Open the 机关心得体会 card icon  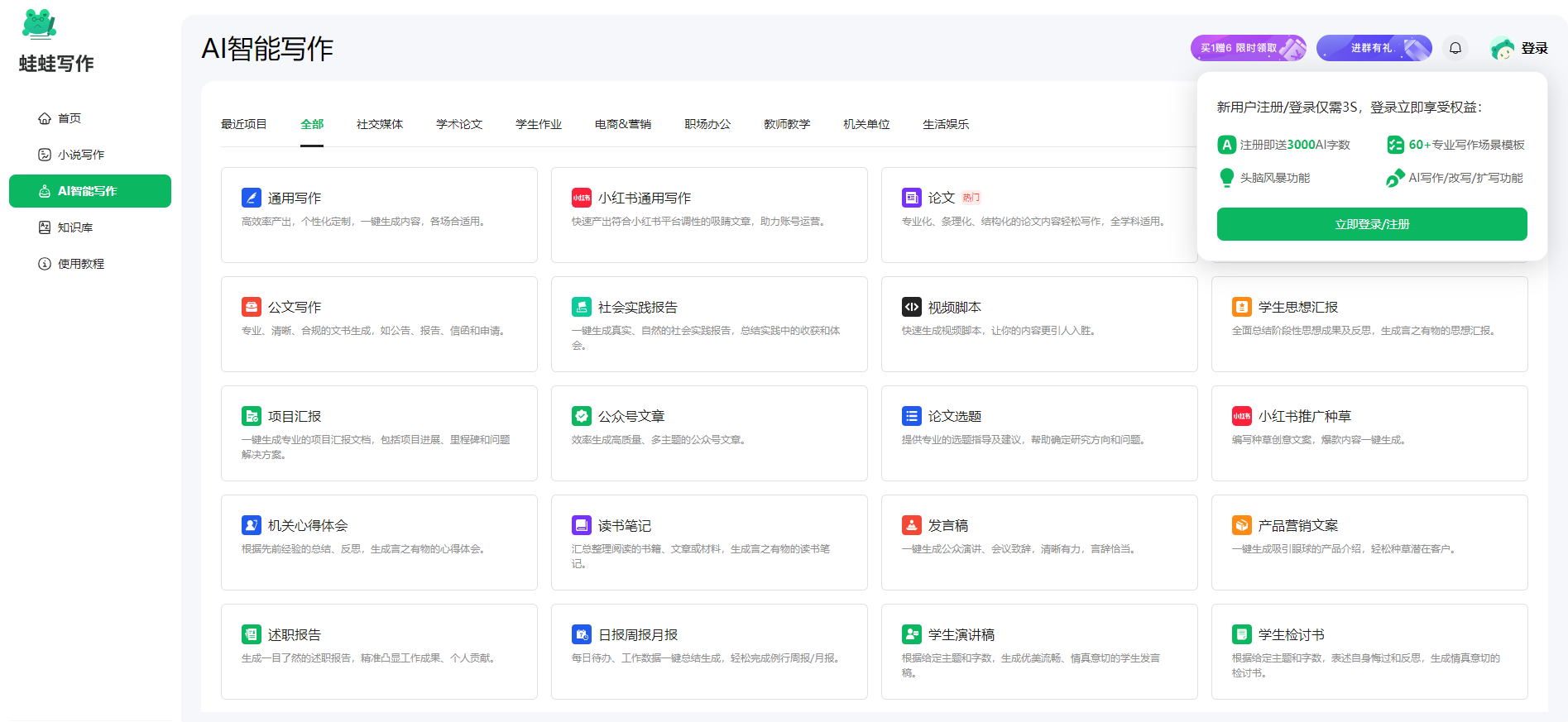pos(252,525)
